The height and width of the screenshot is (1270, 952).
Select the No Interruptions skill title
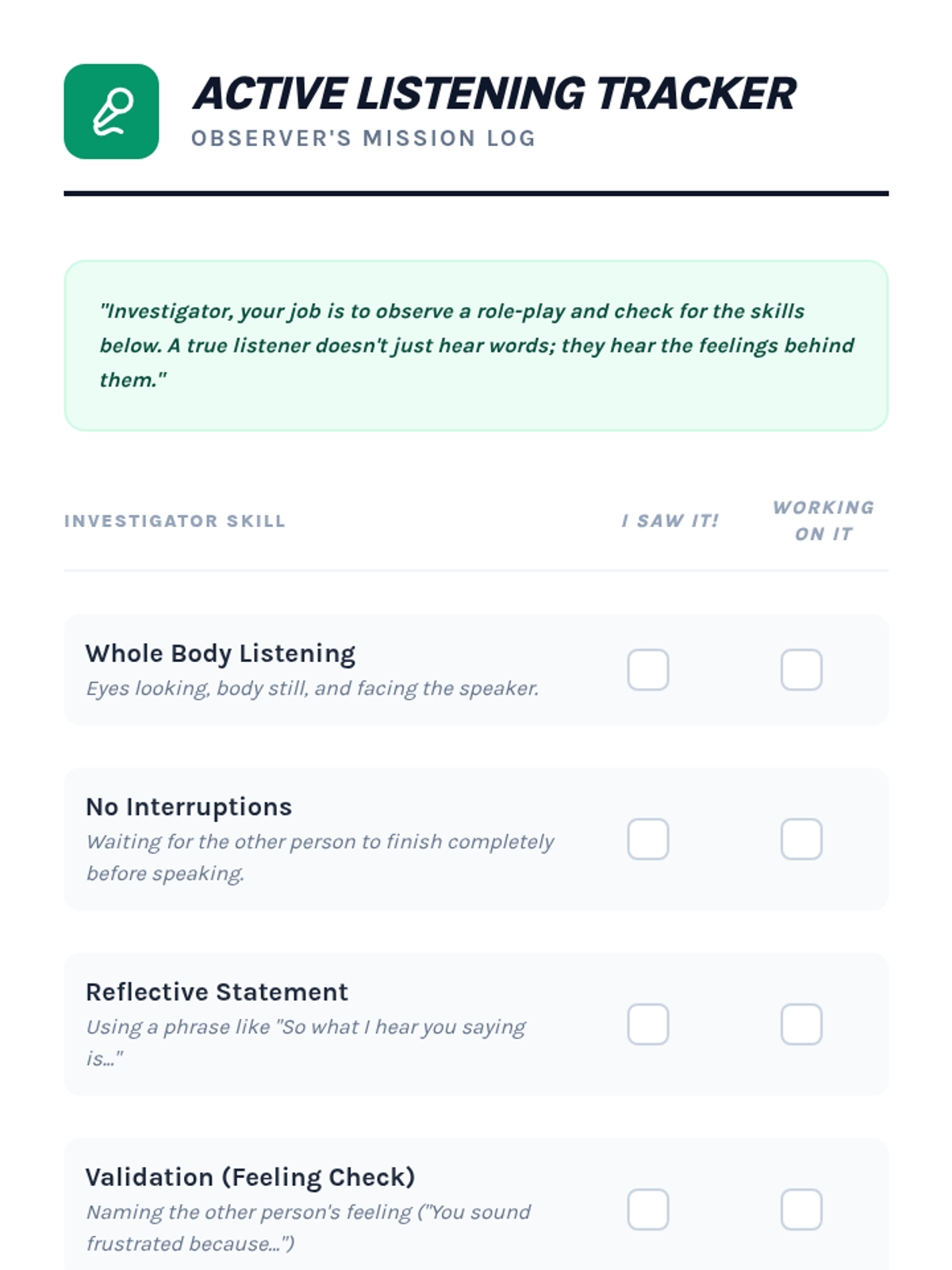pyautogui.click(x=189, y=806)
